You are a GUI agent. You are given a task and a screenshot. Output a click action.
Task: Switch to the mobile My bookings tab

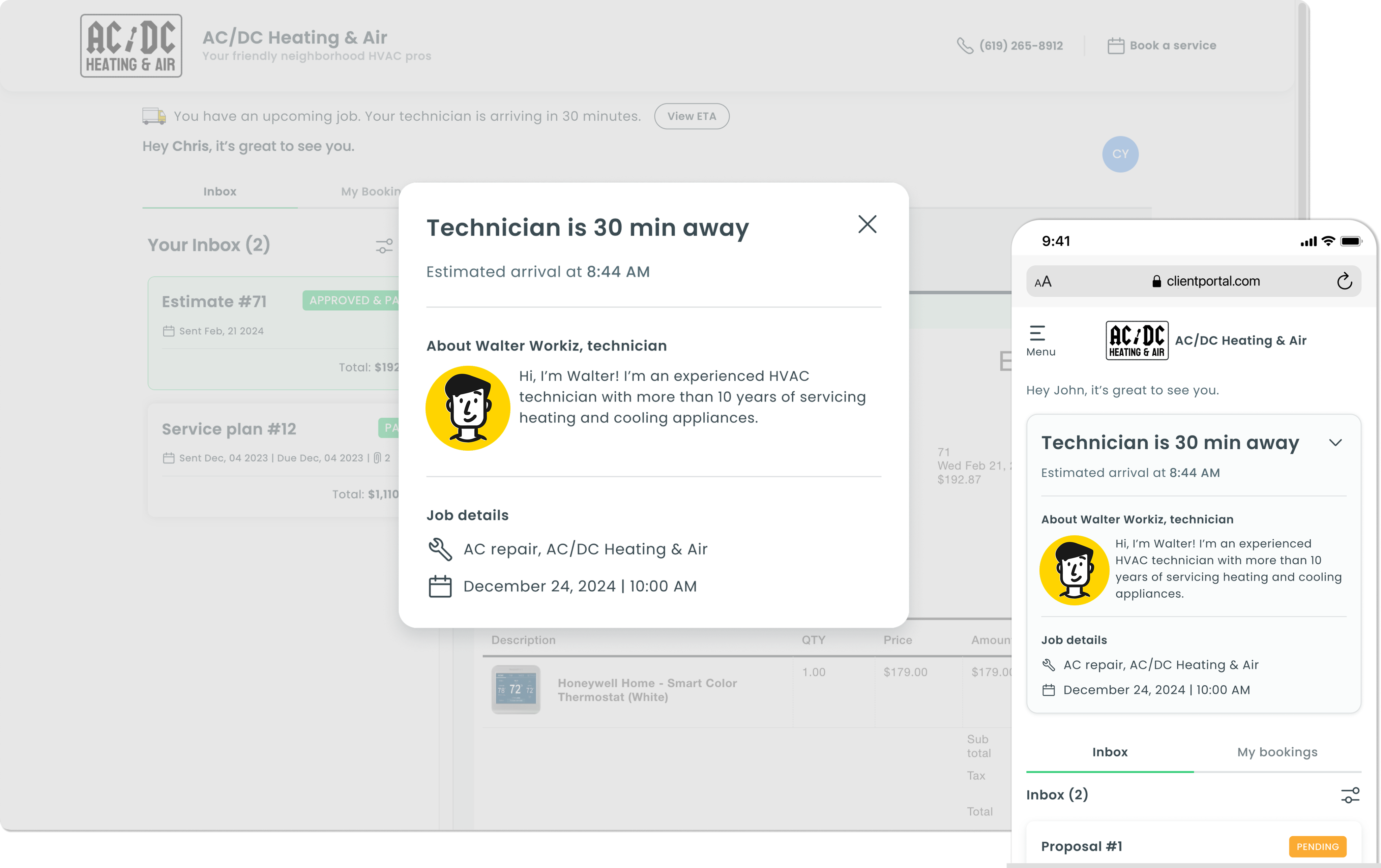[x=1277, y=752]
